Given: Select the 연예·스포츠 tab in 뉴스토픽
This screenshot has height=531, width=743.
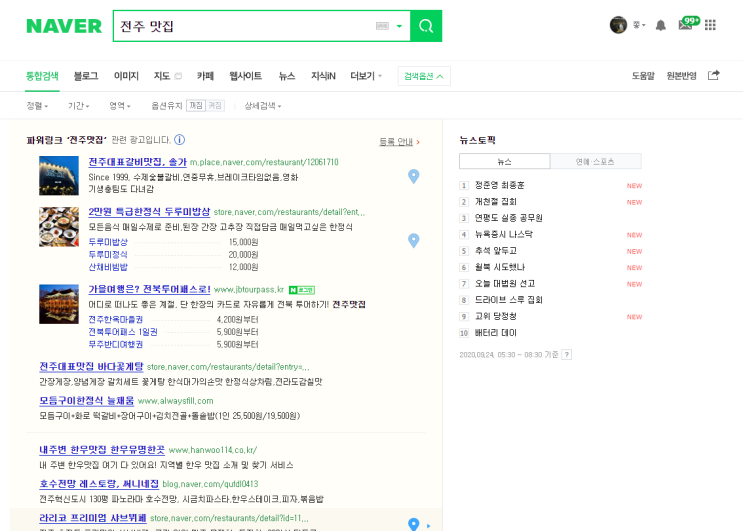Looking at the screenshot, I should click(x=596, y=162).
